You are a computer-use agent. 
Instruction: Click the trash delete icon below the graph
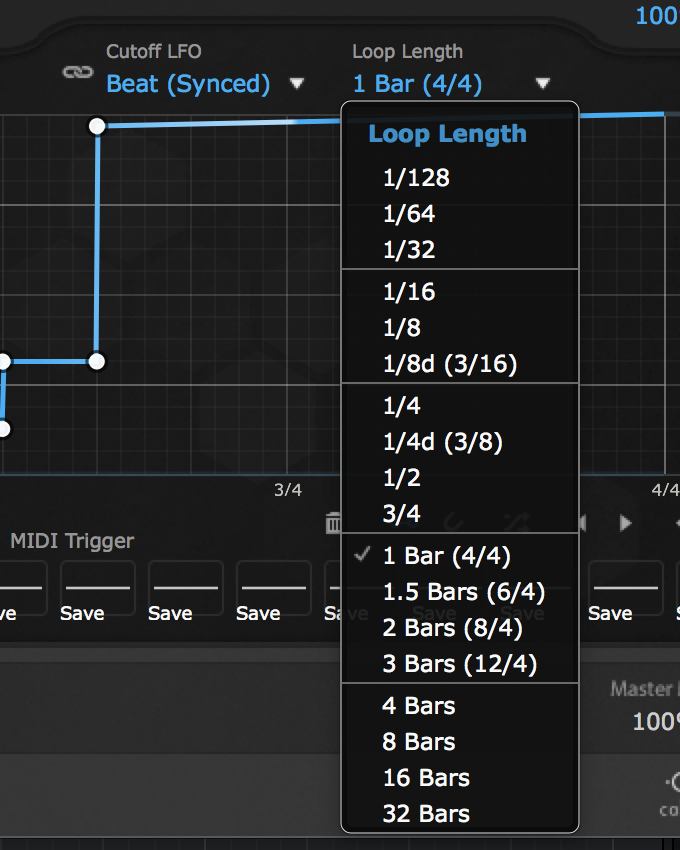[333, 523]
